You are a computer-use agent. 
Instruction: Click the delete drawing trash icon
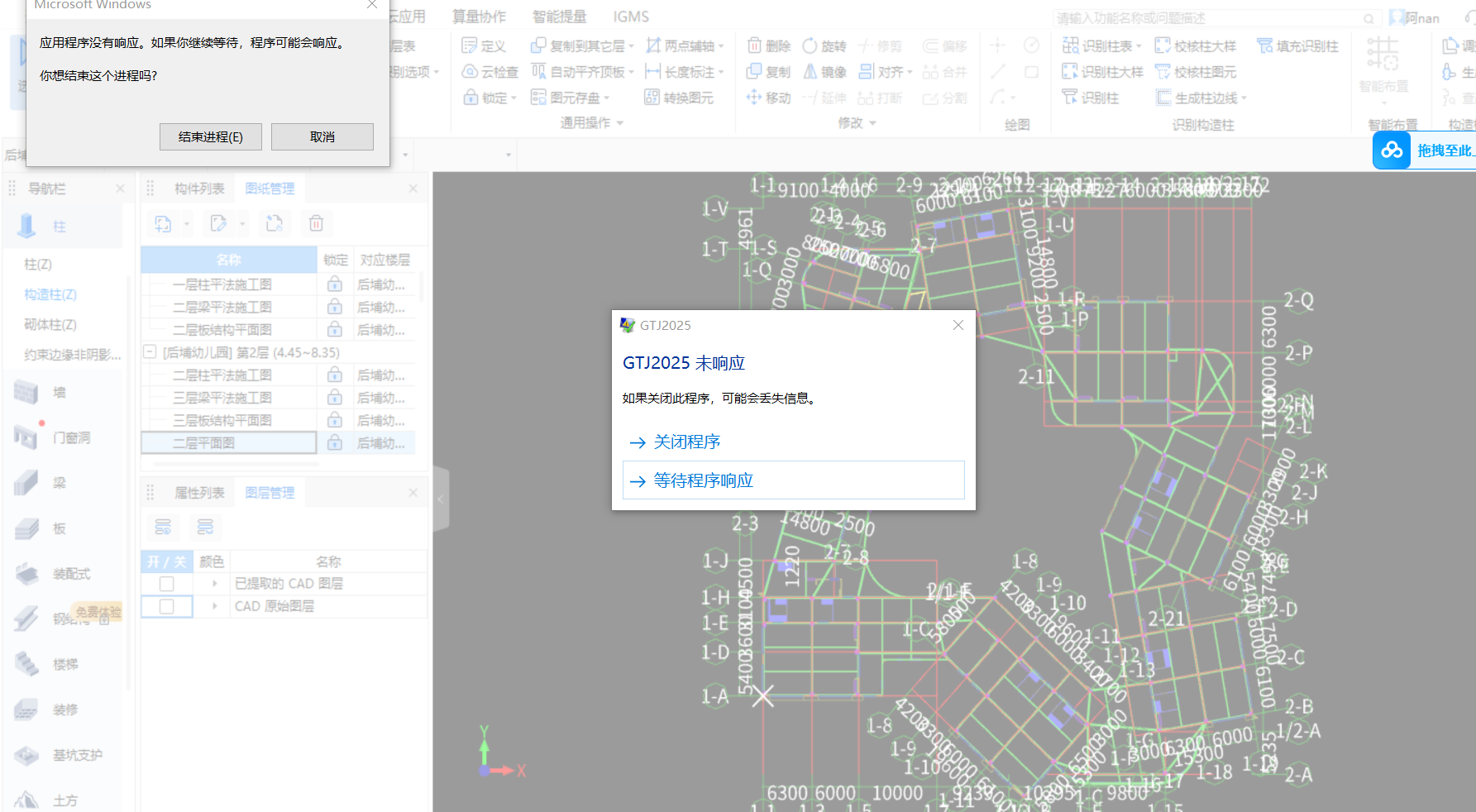coord(316,223)
